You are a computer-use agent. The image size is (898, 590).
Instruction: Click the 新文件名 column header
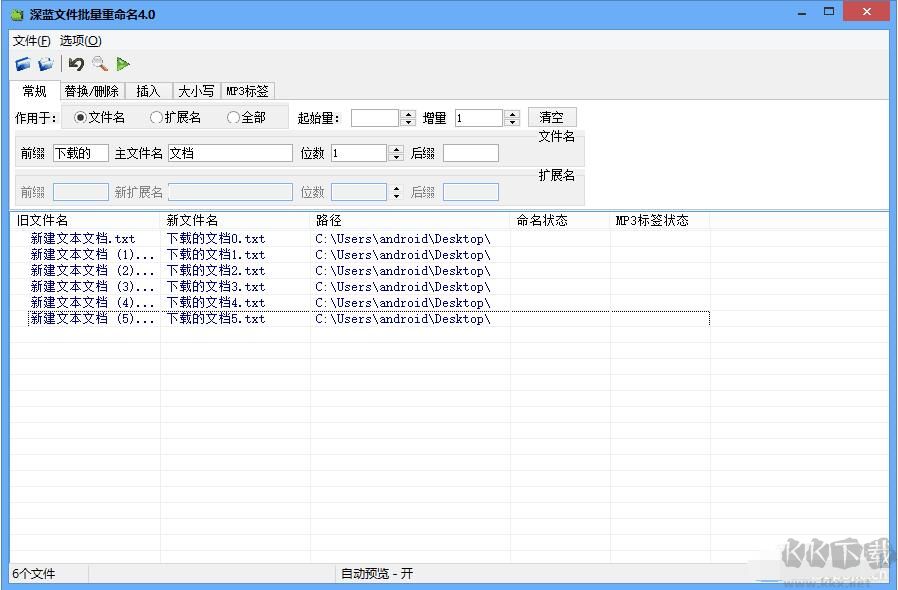click(235, 221)
